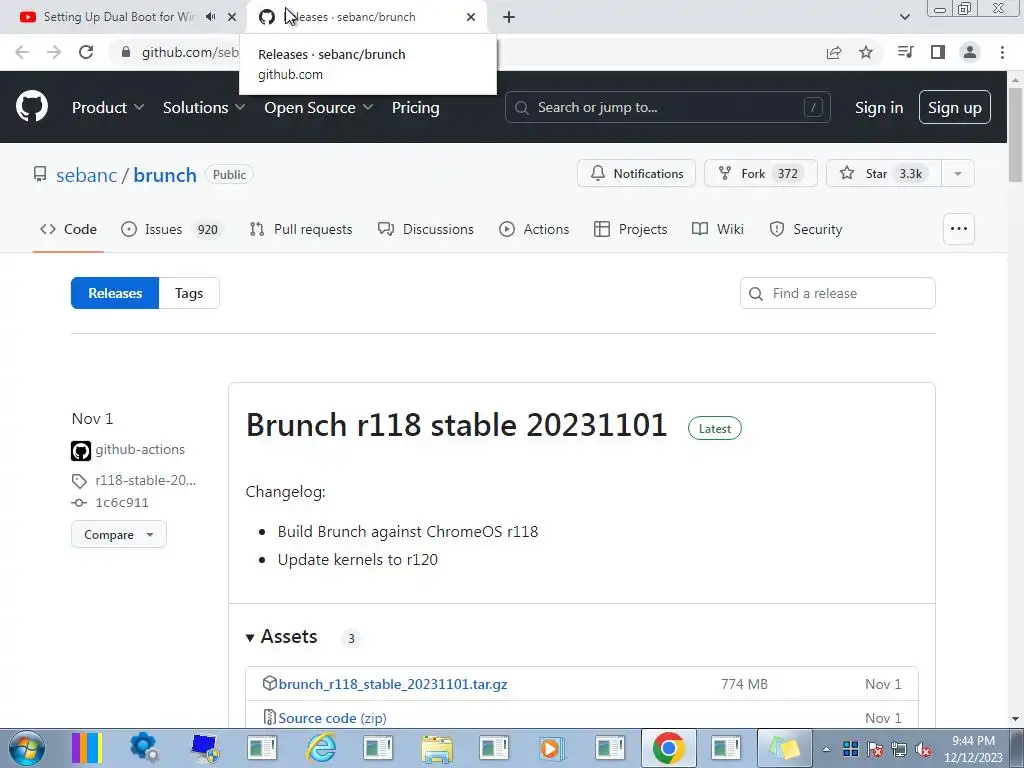Viewport: 1024px width, 768px height.
Task: Expand the Product menu
Action: point(108,108)
